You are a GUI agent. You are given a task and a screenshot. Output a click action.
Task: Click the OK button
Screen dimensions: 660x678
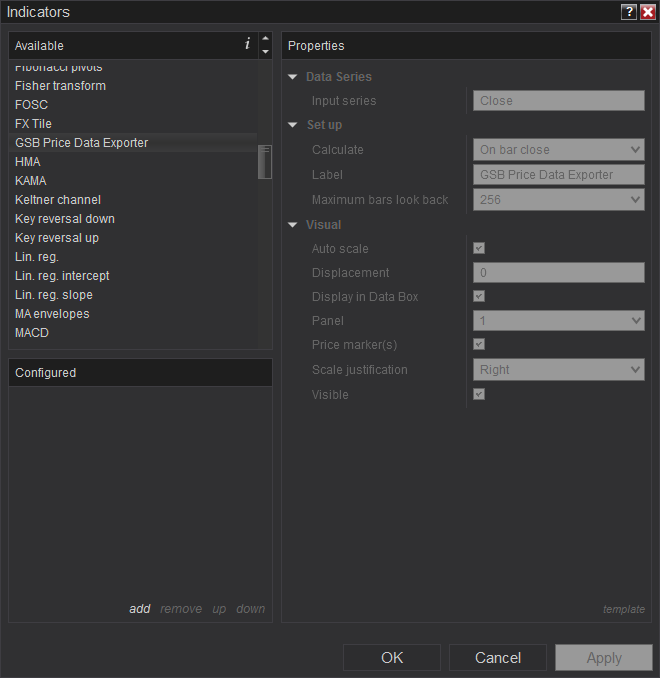(392, 658)
